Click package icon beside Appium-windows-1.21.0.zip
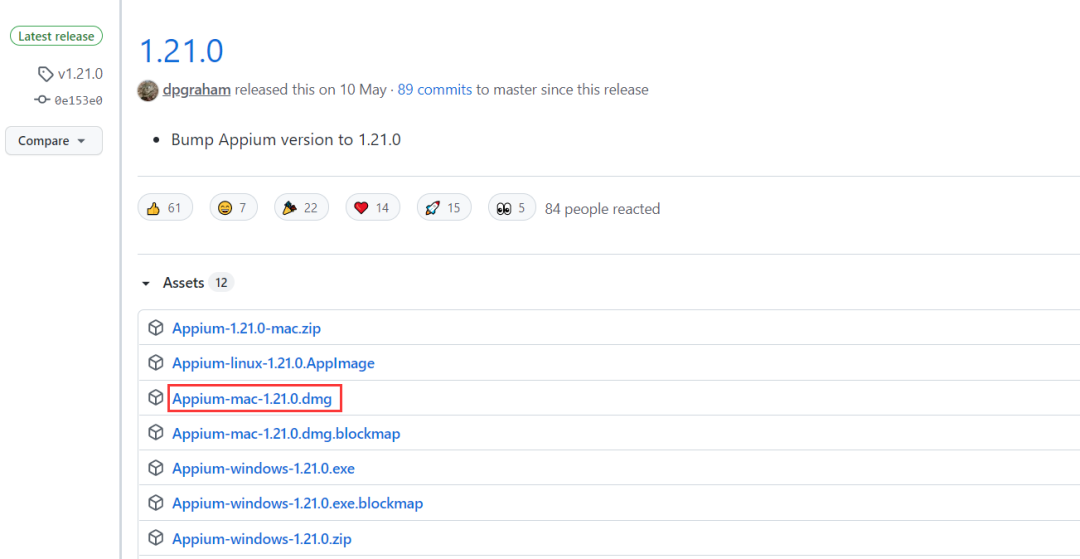 (156, 537)
